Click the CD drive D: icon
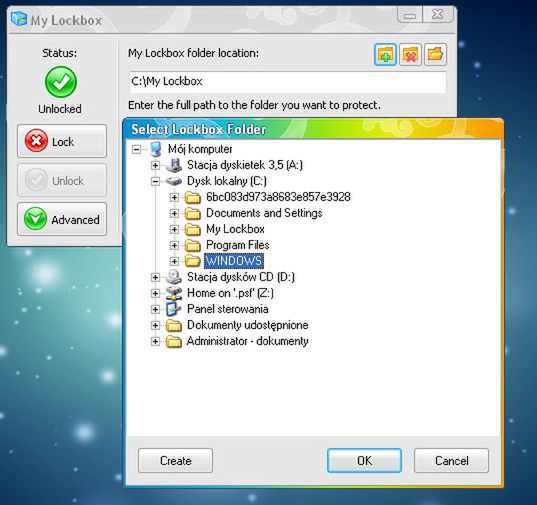 pos(174,277)
